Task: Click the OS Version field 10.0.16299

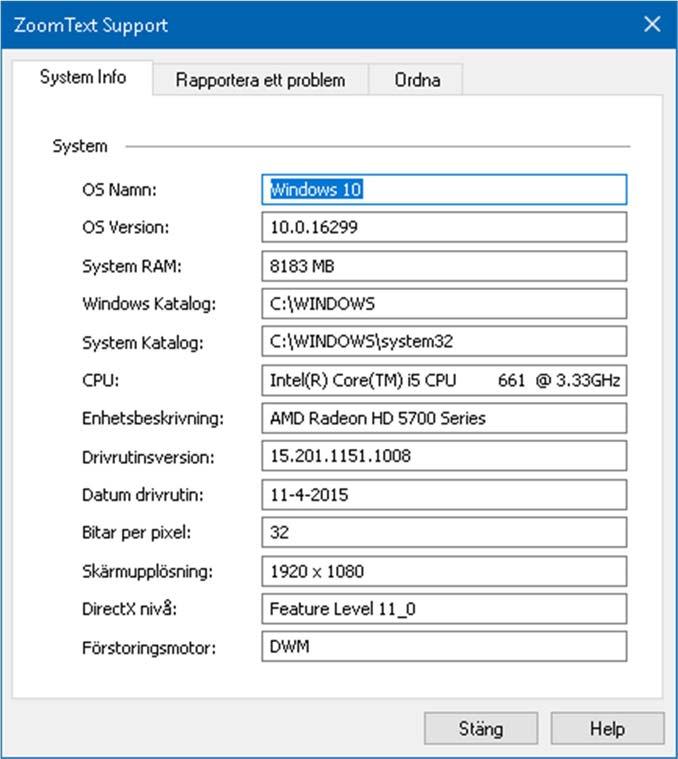Action: click(444, 227)
